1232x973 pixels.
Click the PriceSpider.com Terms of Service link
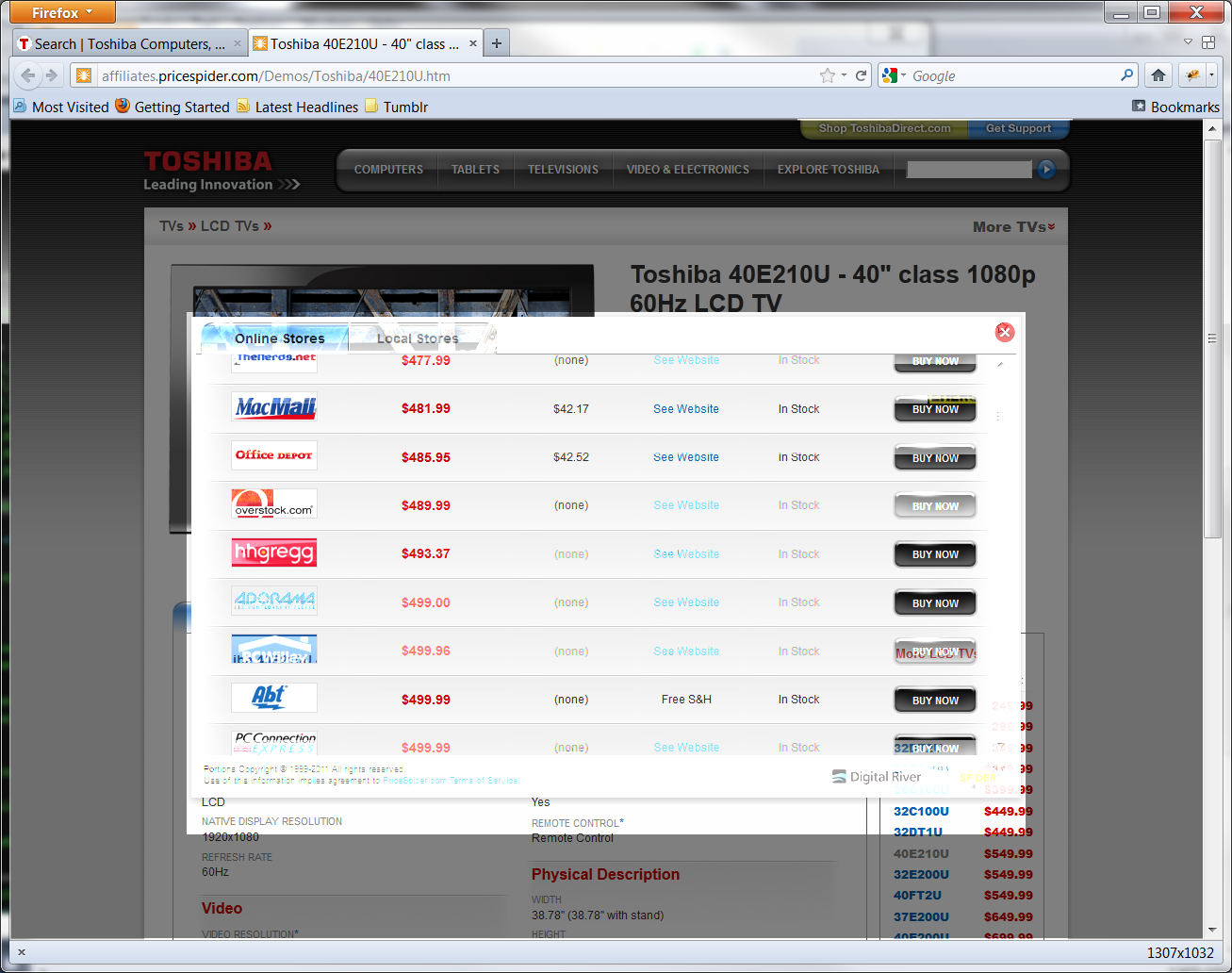(452, 781)
